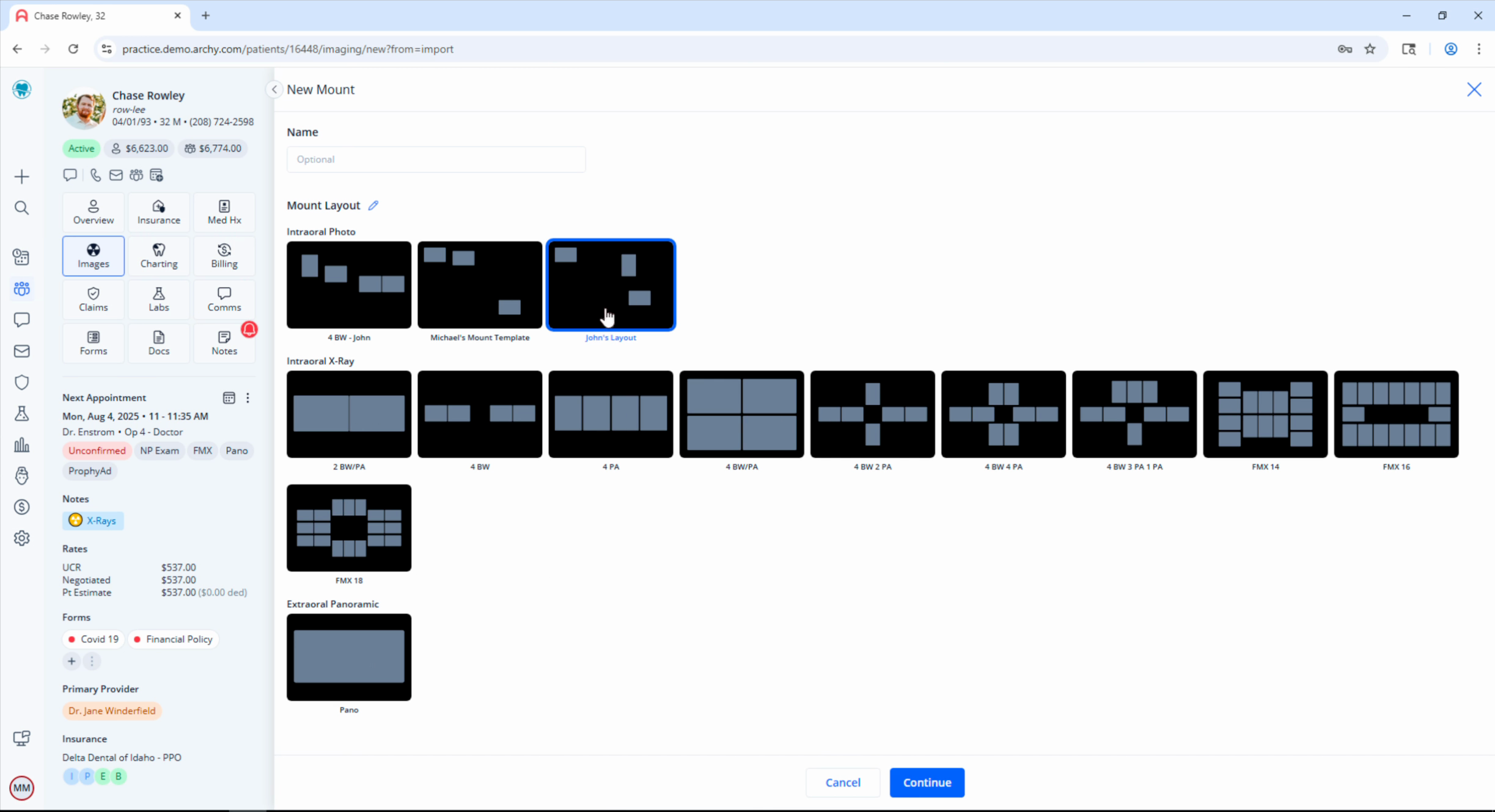Open chat messages in left sidebar
The image size is (1495, 812).
click(x=22, y=320)
